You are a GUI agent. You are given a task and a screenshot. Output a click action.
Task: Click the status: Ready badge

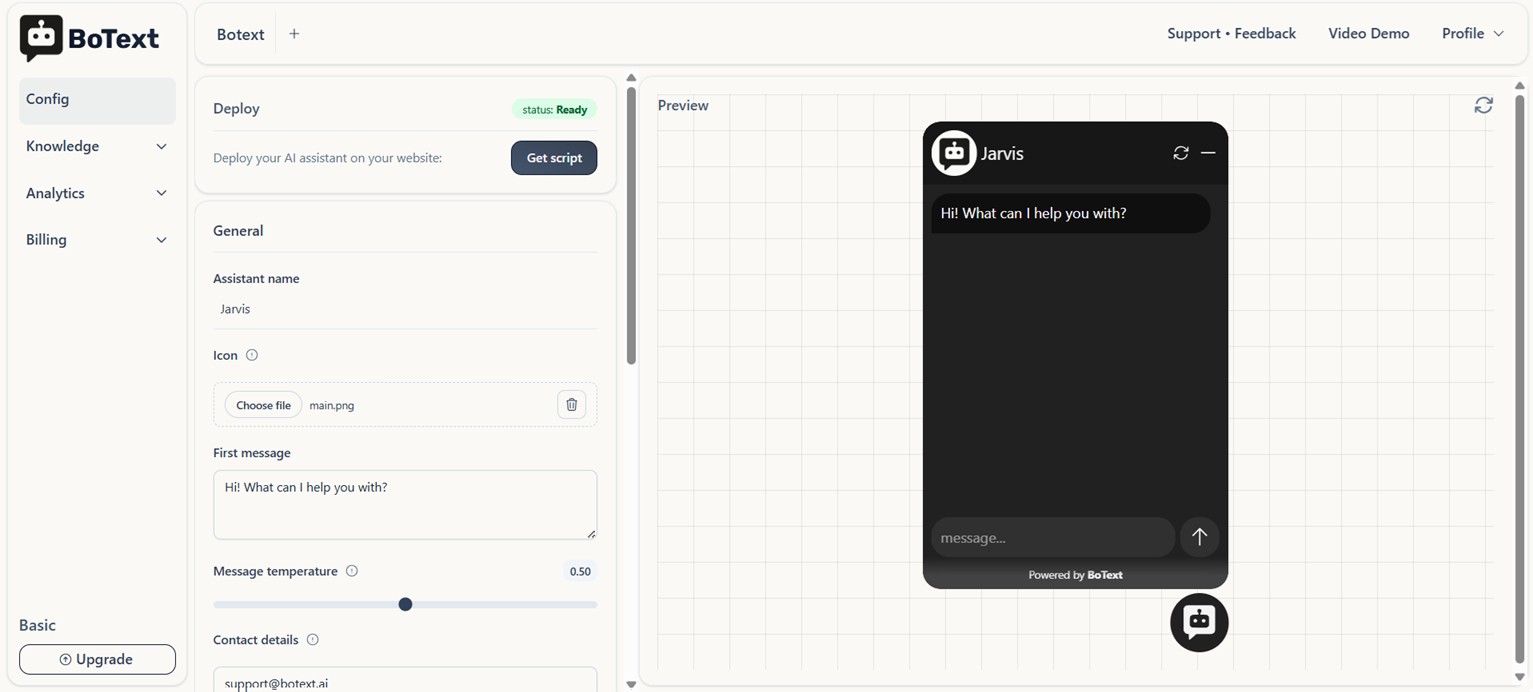click(x=554, y=110)
